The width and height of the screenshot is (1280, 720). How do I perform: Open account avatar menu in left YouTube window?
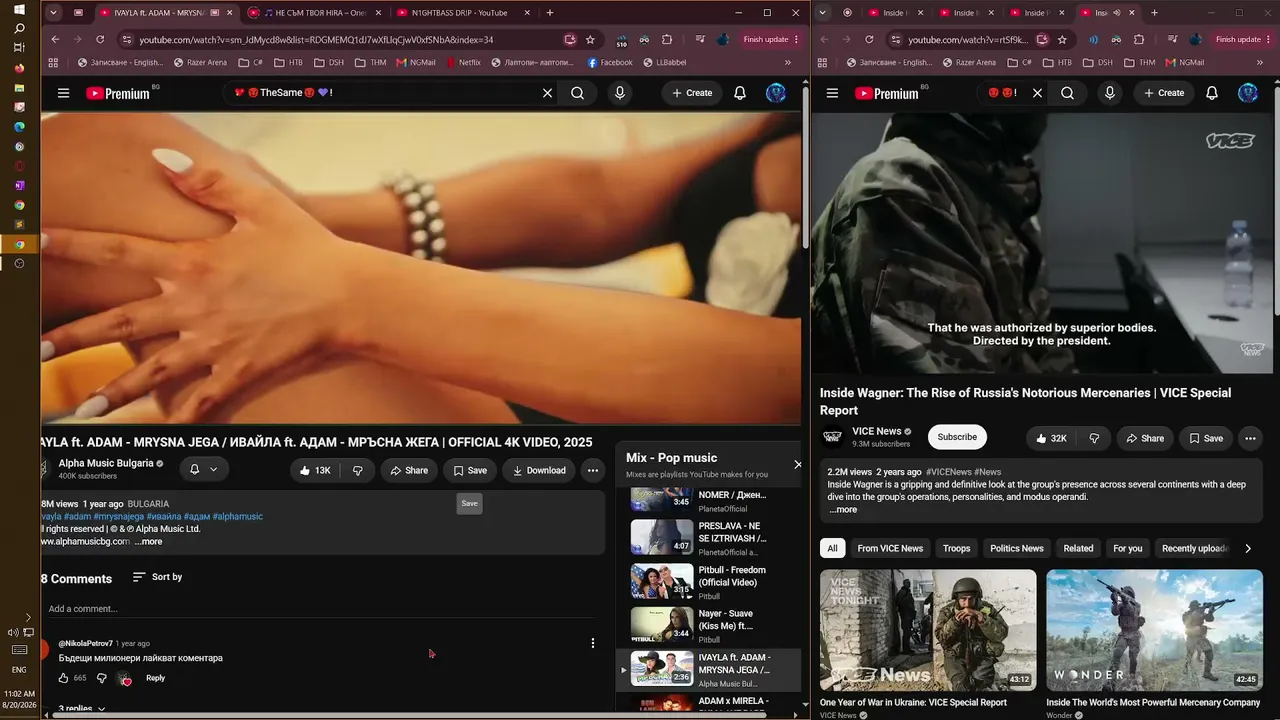click(x=776, y=93)
